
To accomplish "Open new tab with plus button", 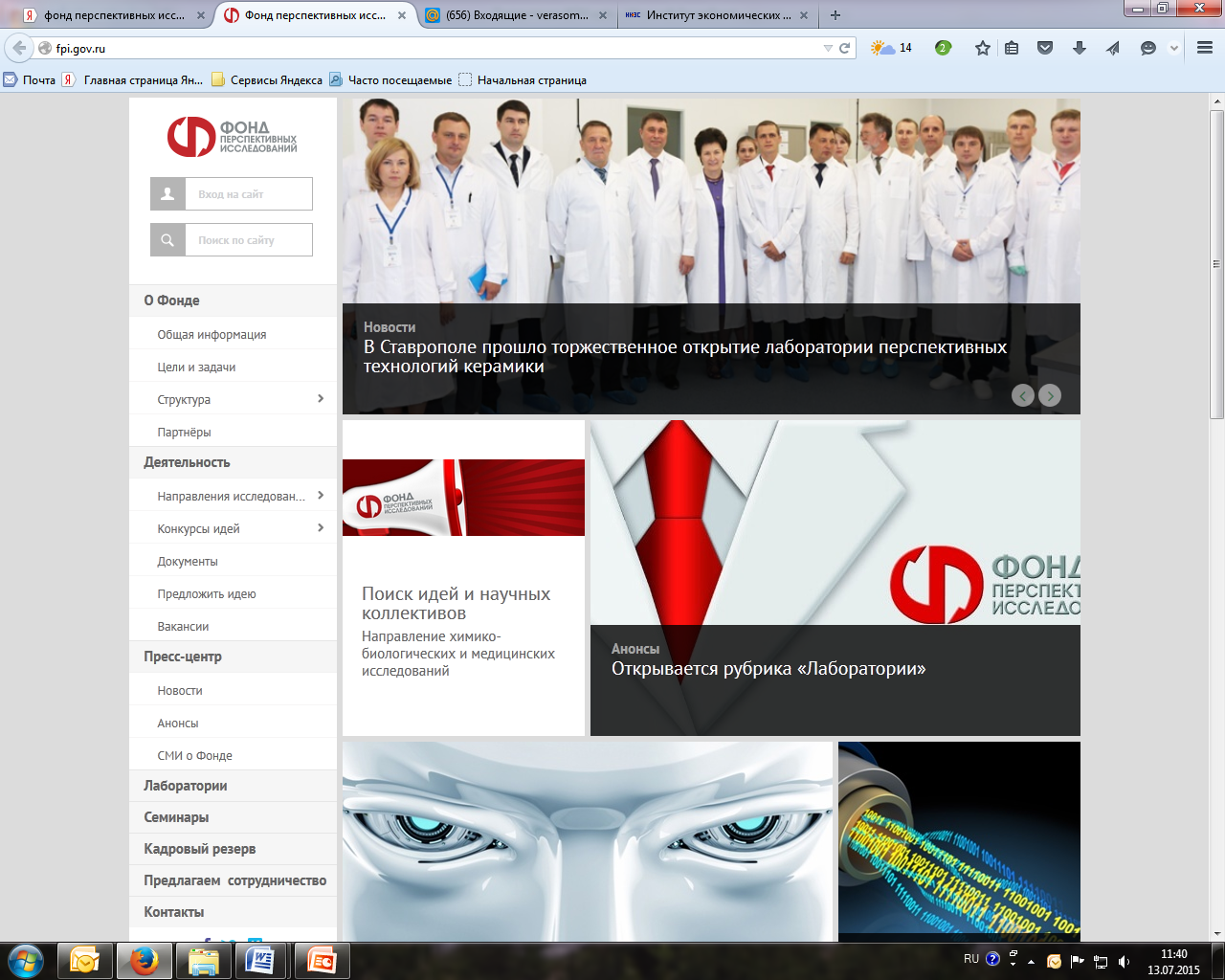I will [x=835, y=15].
